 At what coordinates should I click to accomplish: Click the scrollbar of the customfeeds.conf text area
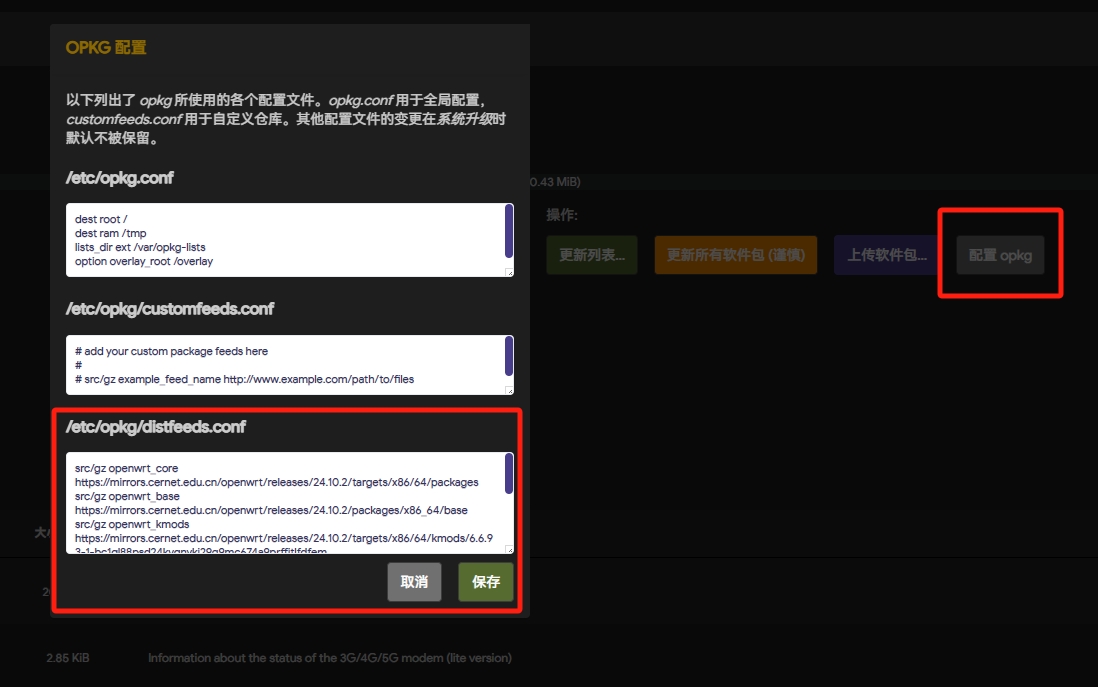click(509, 356)
